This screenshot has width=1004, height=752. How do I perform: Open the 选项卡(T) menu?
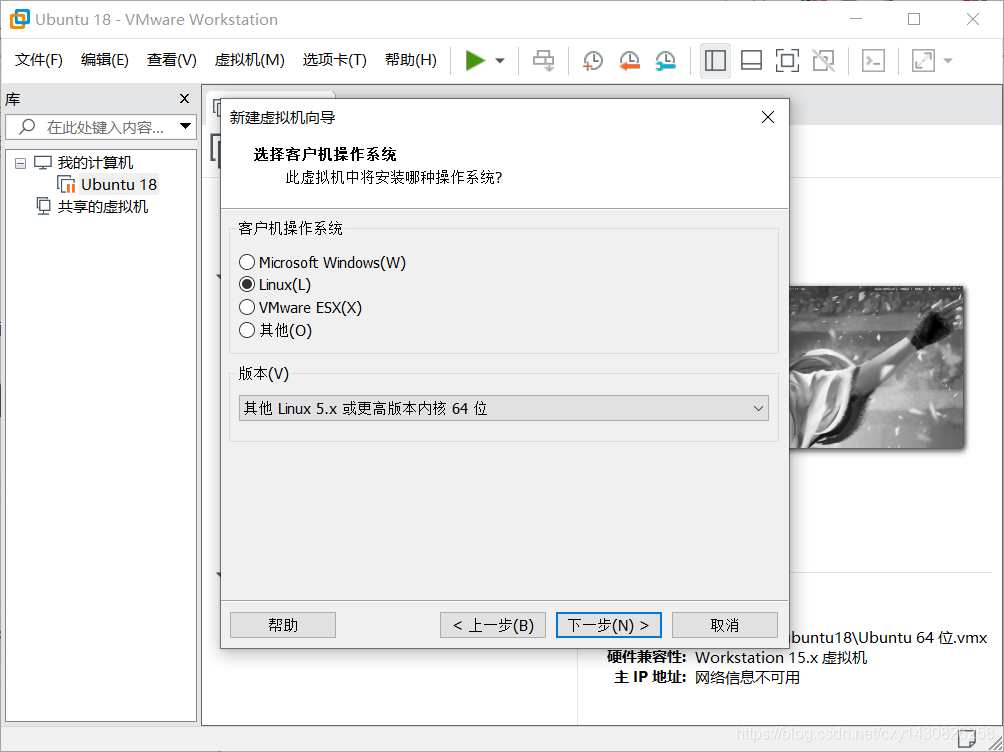(334, 60)
